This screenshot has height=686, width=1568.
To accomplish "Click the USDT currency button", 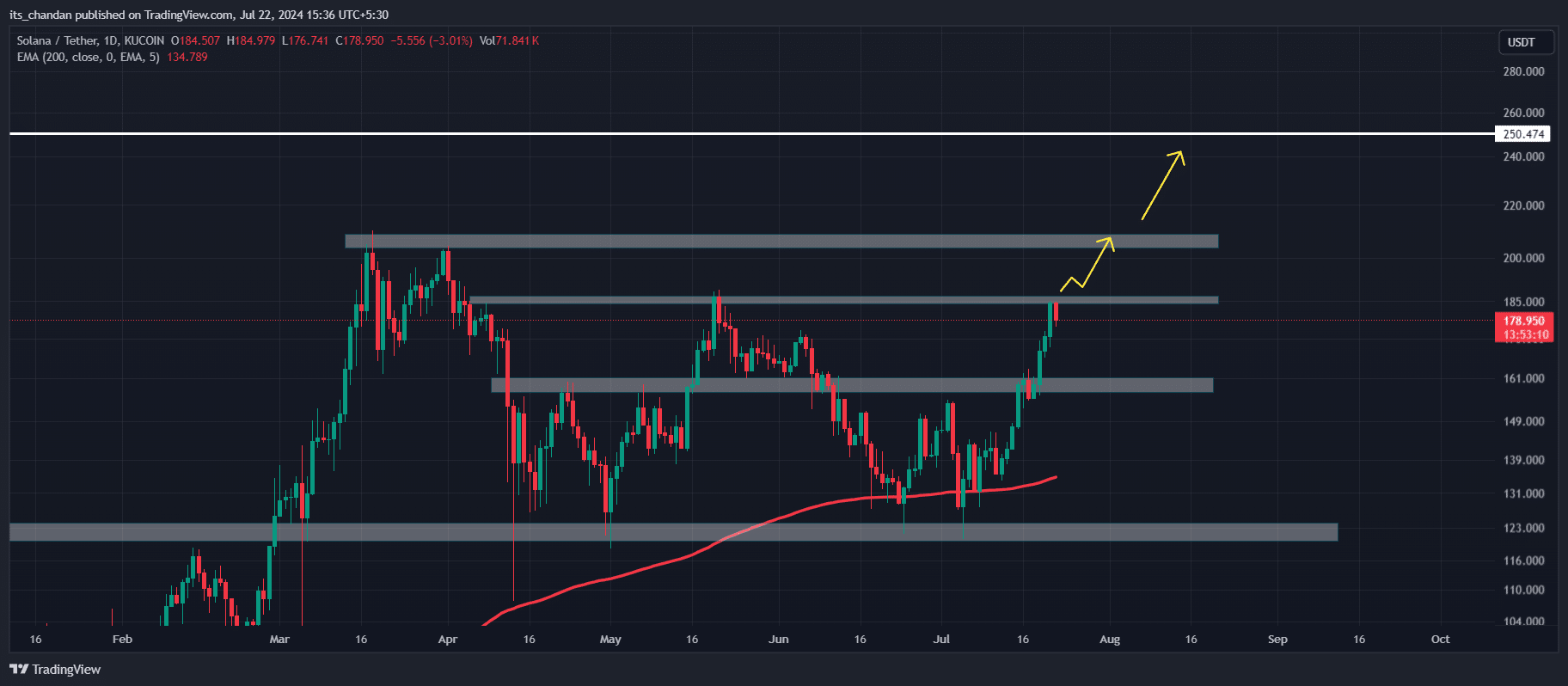I will click(x=1527, y=42).
